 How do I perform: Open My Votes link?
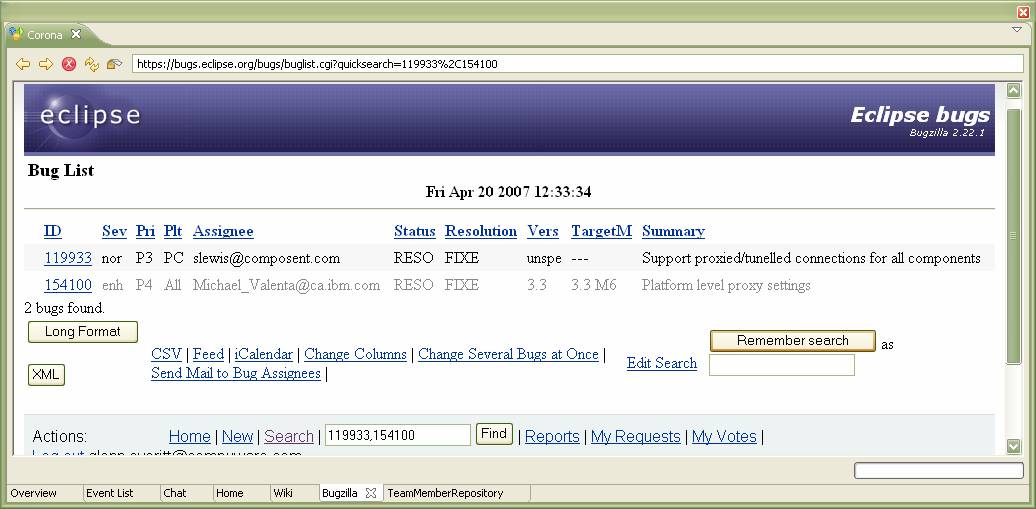[x=724, y=436]
